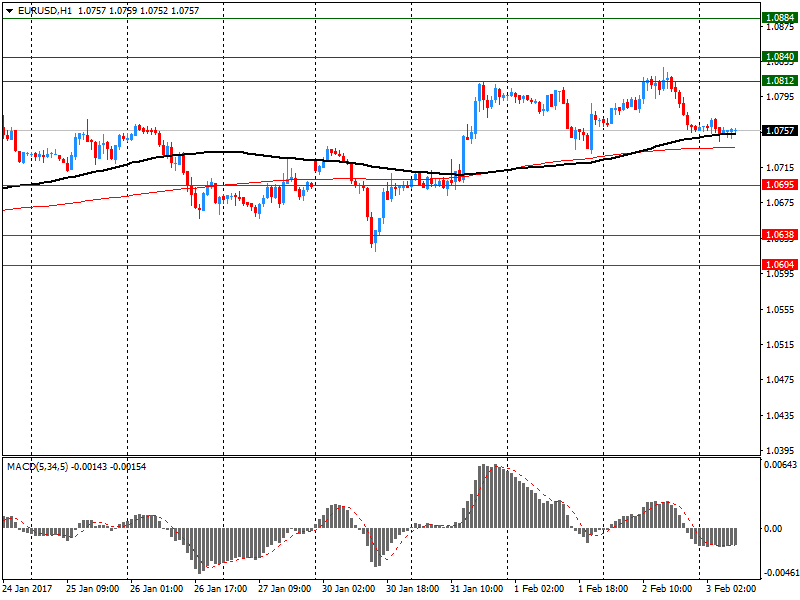Screen dimensions: 800x600
Task: Click the 1.0675 price scale value
Action: pos(780,203)
